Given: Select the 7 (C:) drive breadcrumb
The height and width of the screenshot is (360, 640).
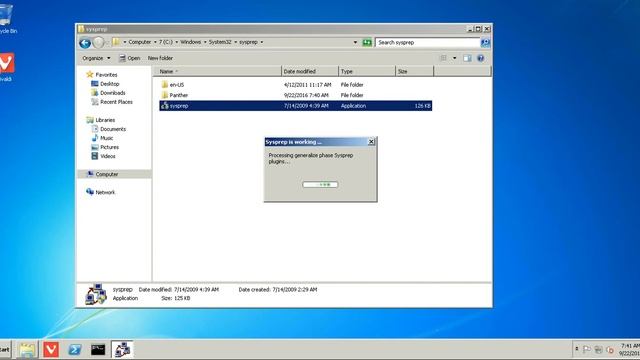Looking at the screenshot, I should (166, 42).
